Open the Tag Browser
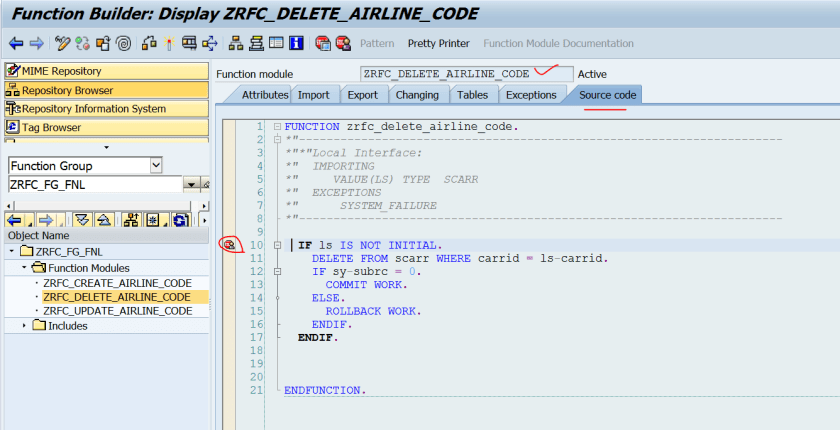840x430 pixels. point(107,127)
